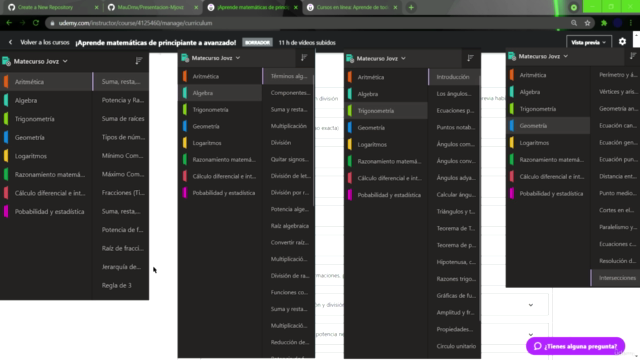640x360 pixels.
Task: Click the sort icon in second Matecurso panel
Action: coord(304,58)
